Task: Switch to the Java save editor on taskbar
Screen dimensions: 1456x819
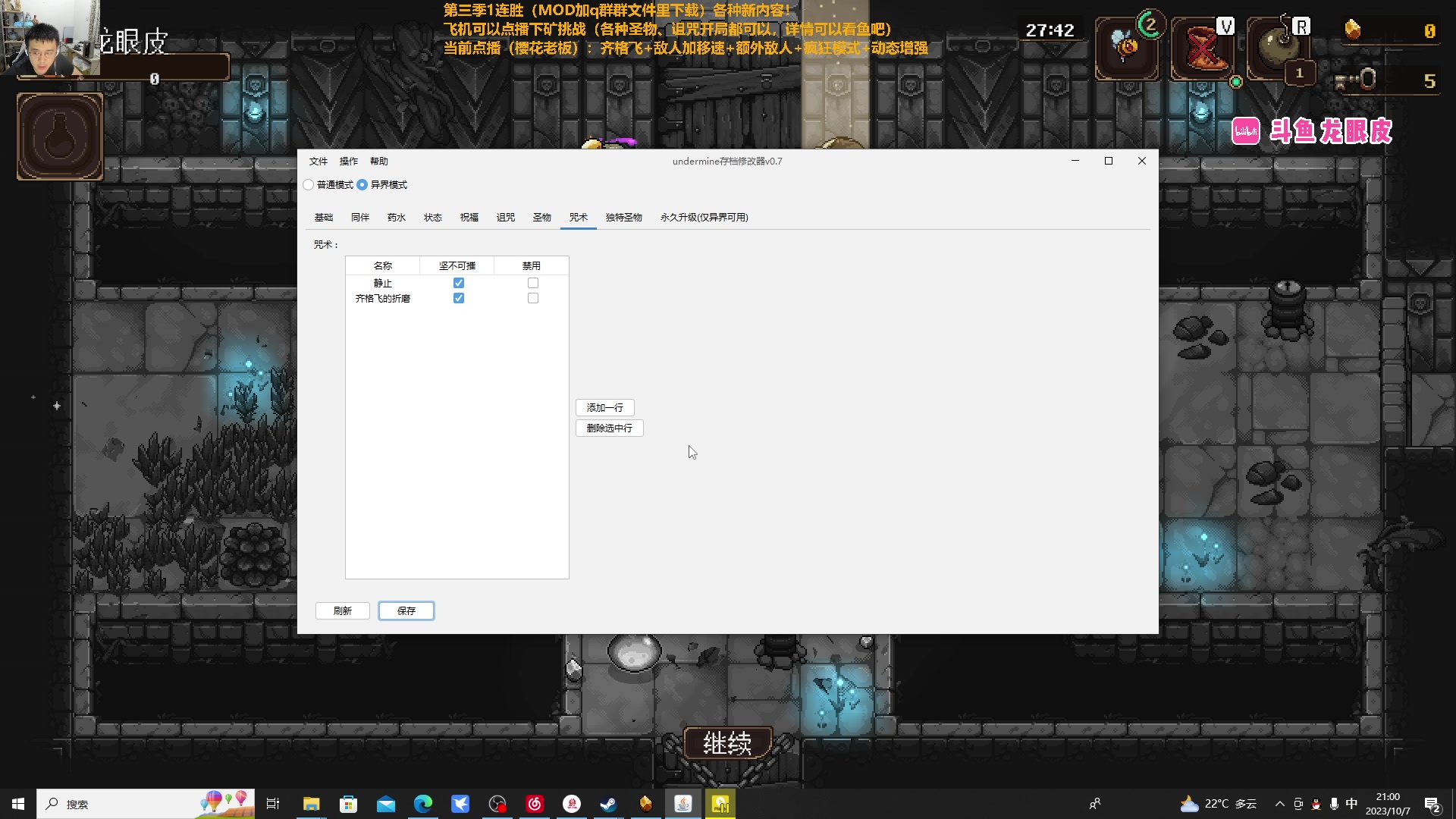Action: click(683, 804)
